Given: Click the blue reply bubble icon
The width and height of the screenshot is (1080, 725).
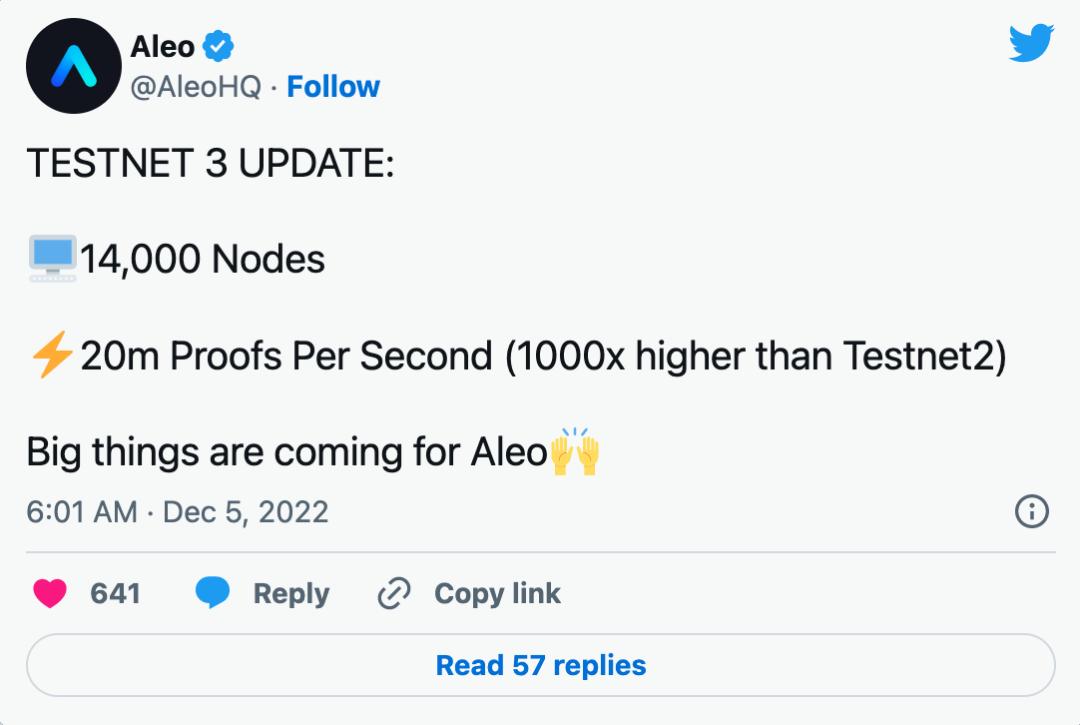Looking at the screenshot, I should (x=212, y=594).
